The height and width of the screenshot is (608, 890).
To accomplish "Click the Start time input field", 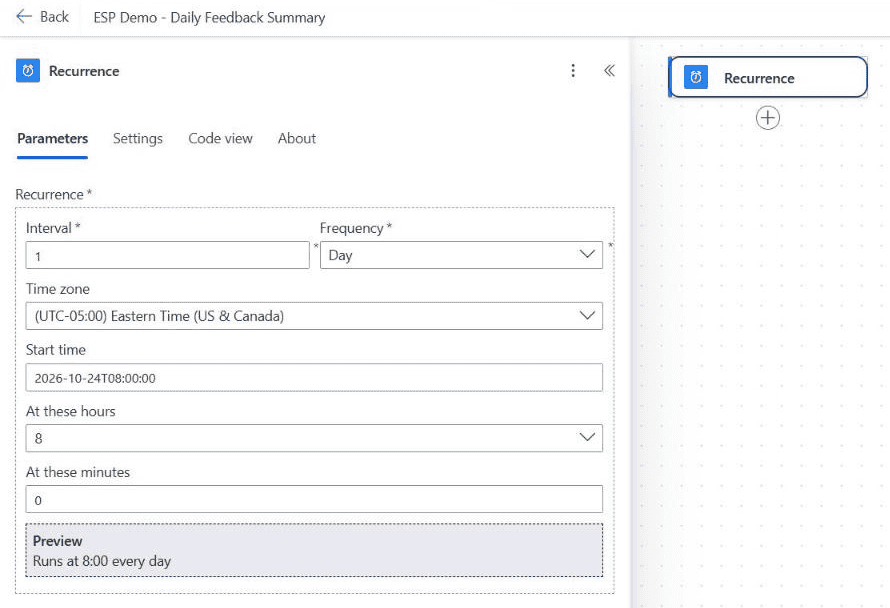I will pyautogui.click(x=314, y=378).
